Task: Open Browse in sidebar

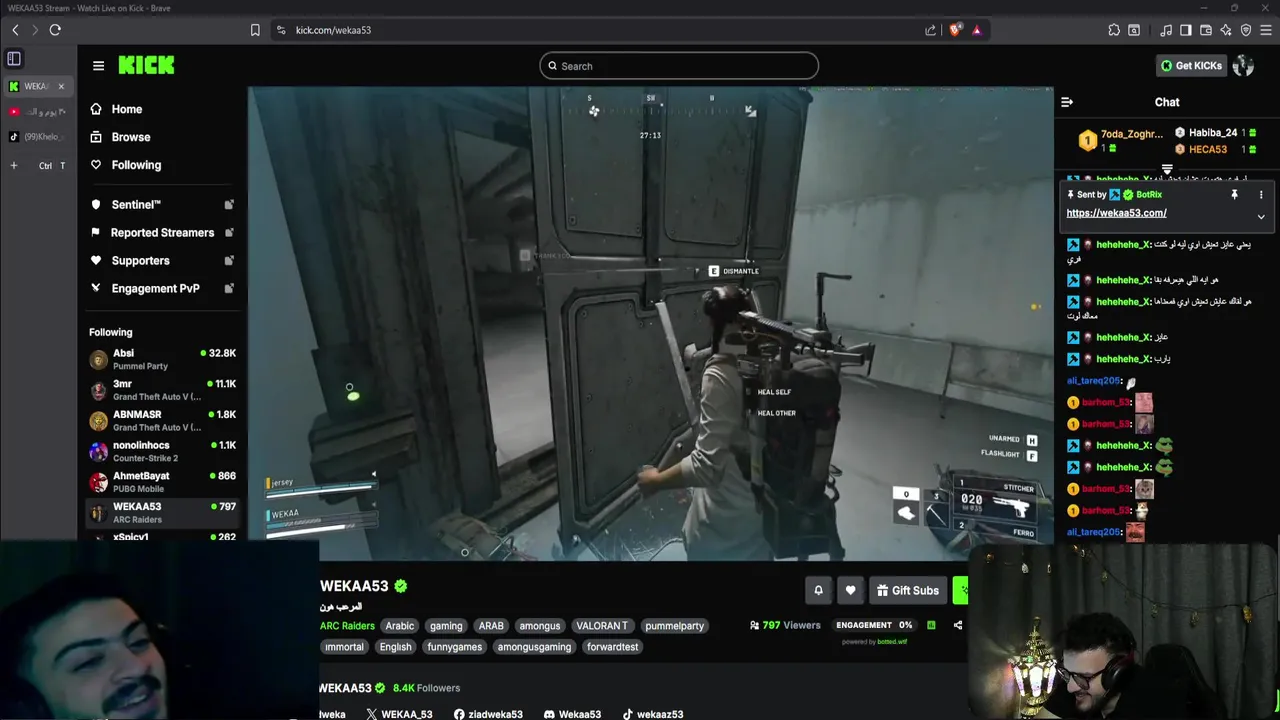Action: tap(131, 137)
